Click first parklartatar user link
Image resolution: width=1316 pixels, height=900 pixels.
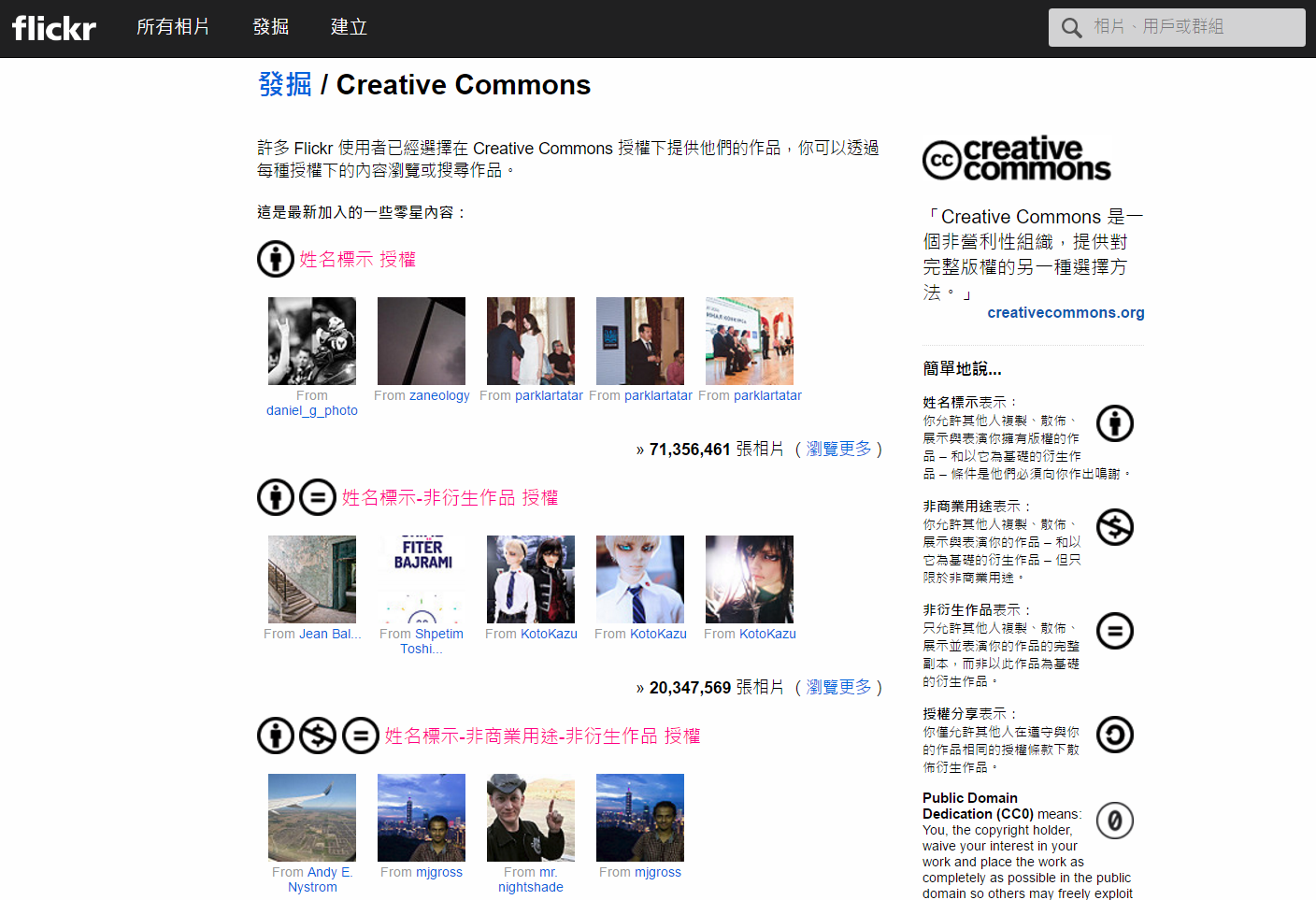[x=549, y=395]
